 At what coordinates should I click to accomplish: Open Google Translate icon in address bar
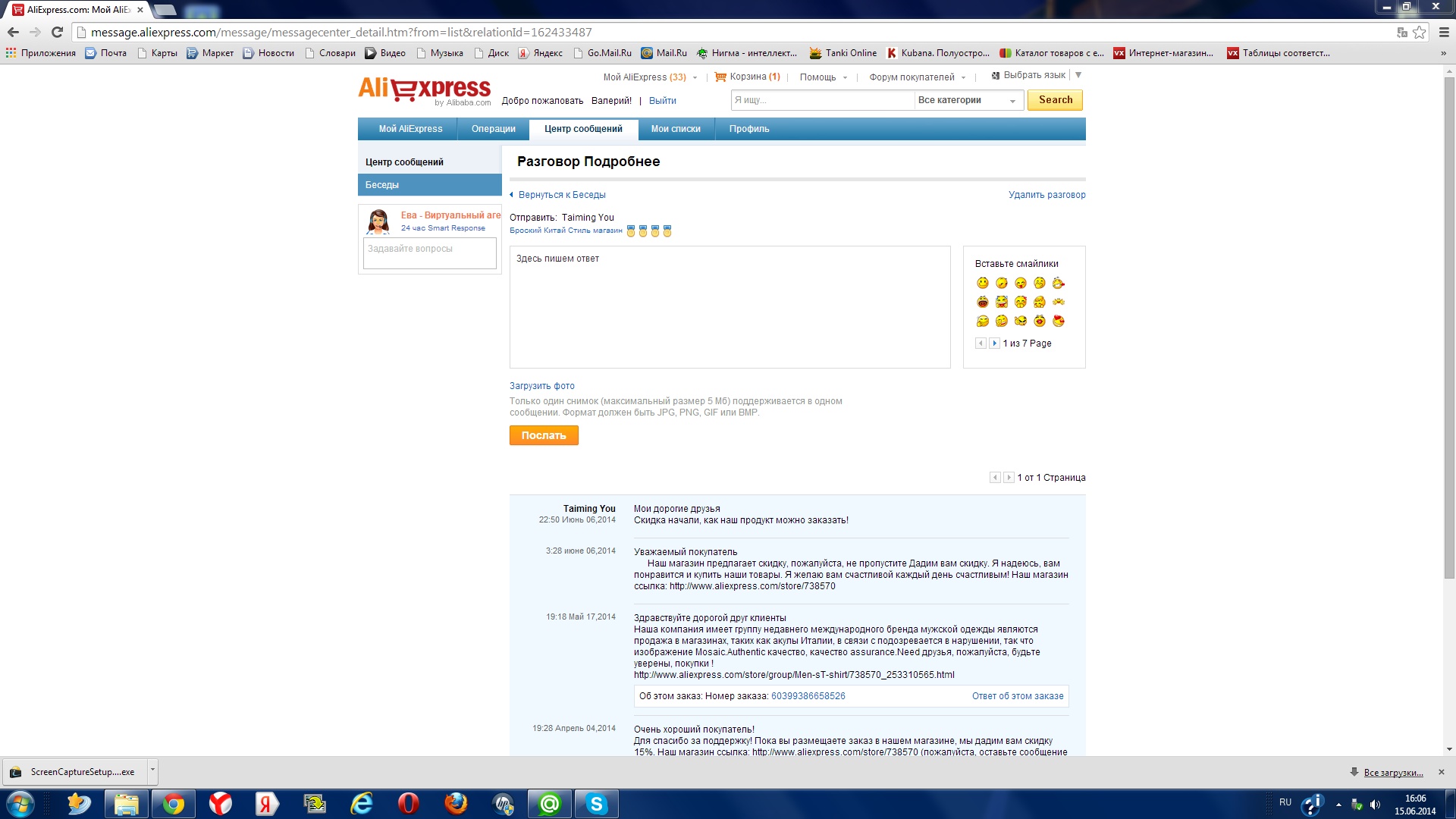tap(1402, 32)
